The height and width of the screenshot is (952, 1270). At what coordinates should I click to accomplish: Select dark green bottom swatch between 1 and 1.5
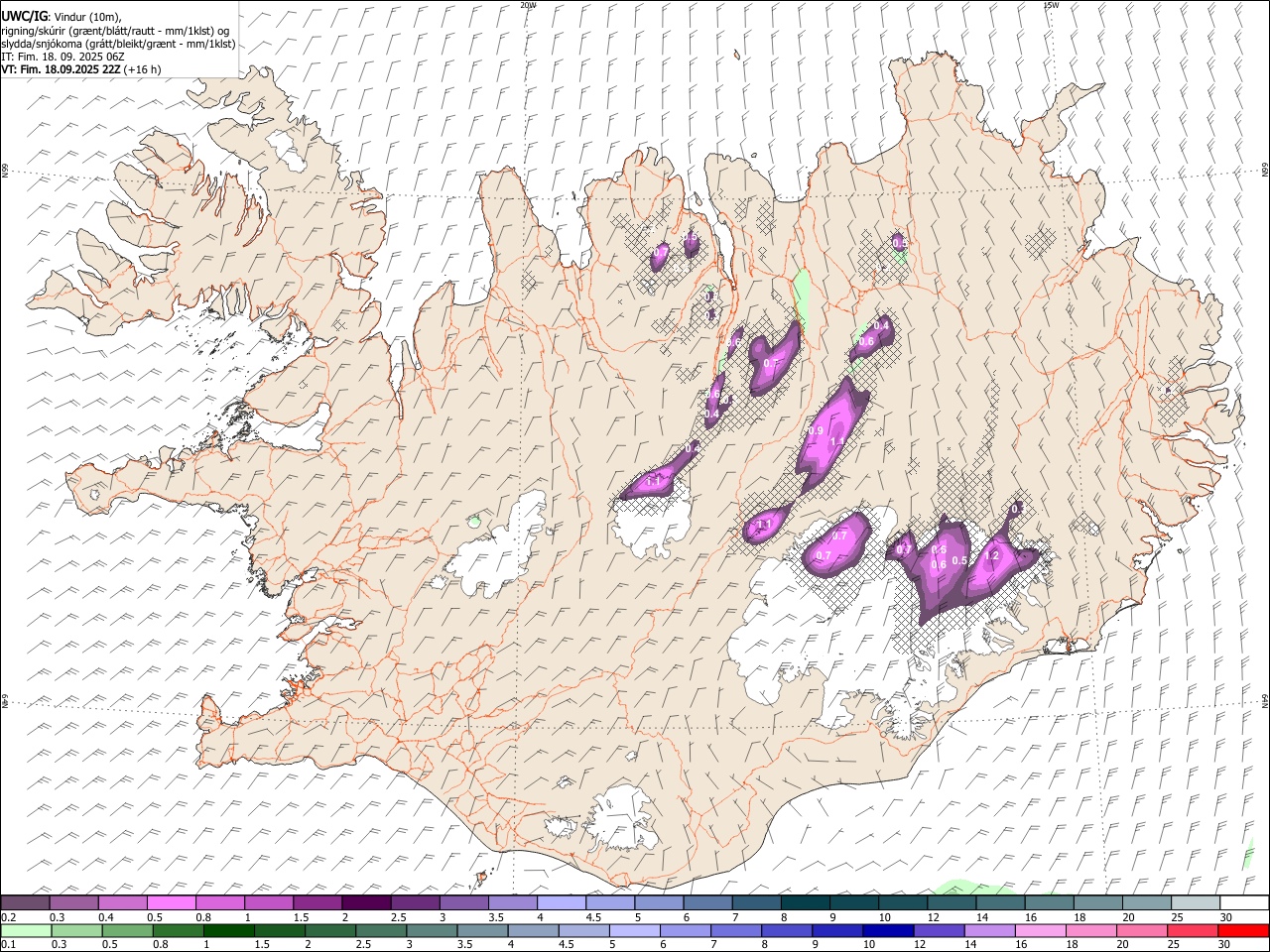[x=227, y=931]
